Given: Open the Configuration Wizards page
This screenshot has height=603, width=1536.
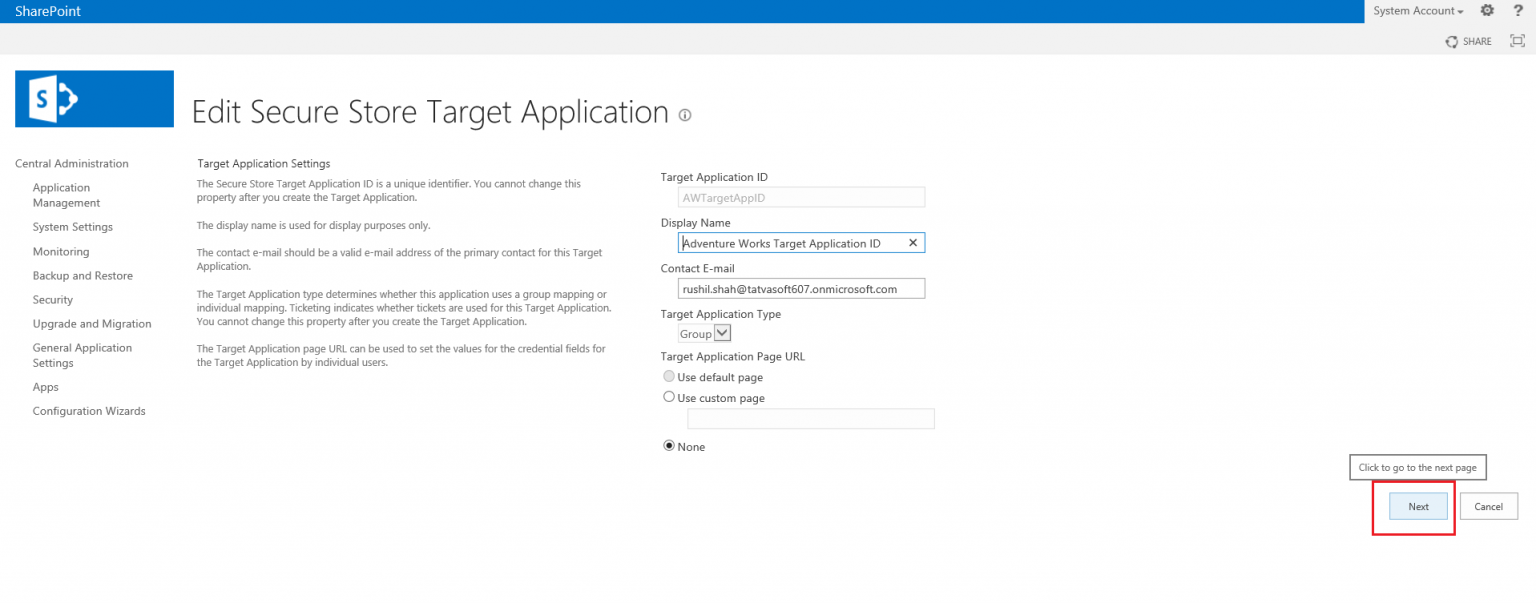Looking at the screenshot, I should [x=89, y=410].
